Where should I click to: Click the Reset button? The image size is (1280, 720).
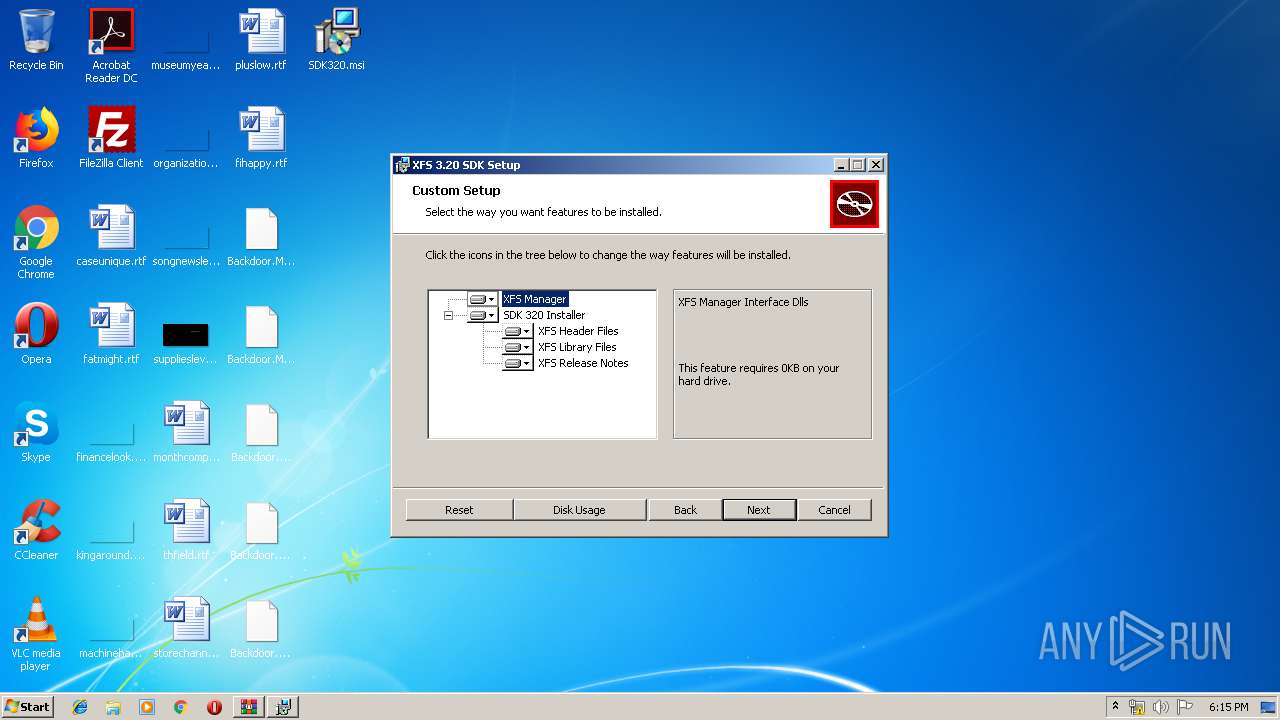459,510
